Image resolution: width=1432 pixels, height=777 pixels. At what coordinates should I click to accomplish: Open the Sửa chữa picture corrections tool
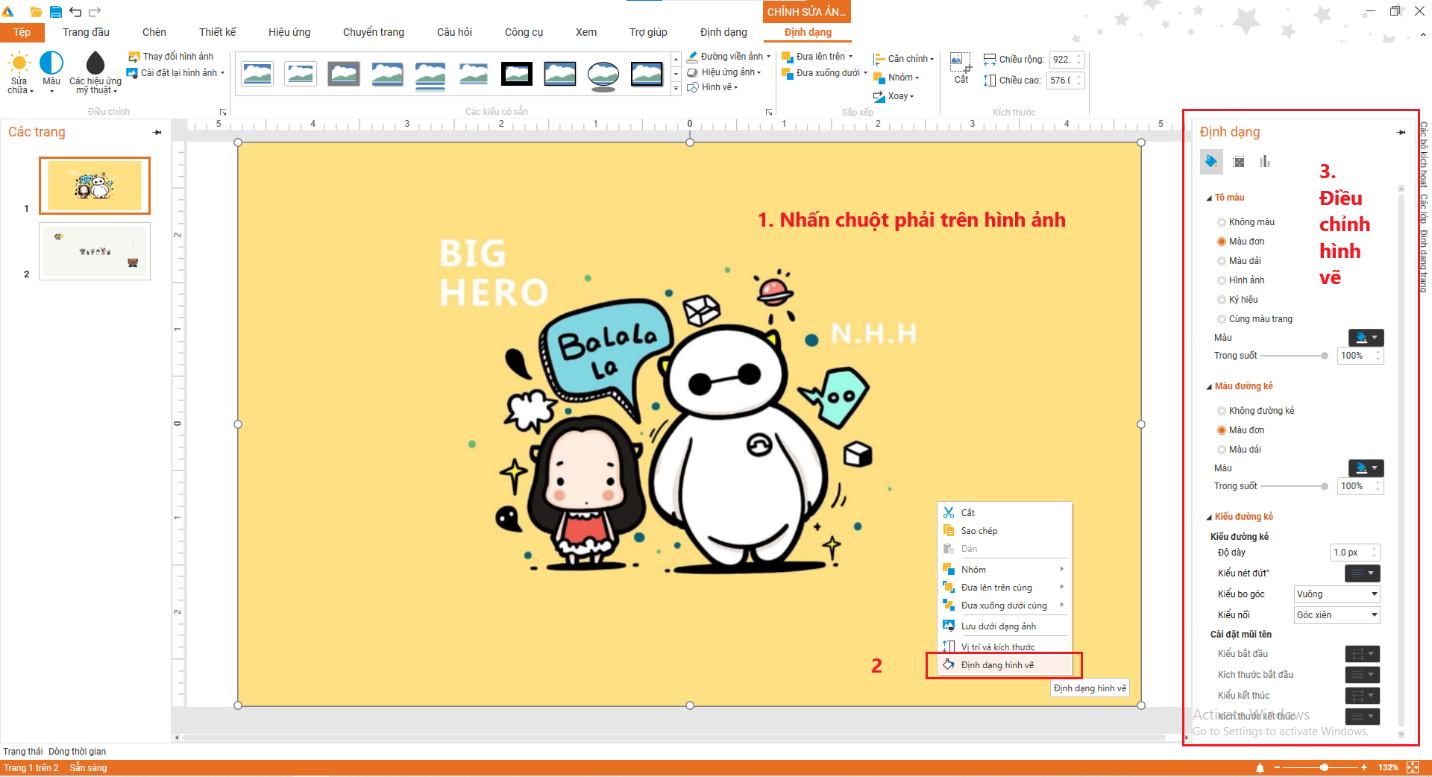[x=19, y=73]
